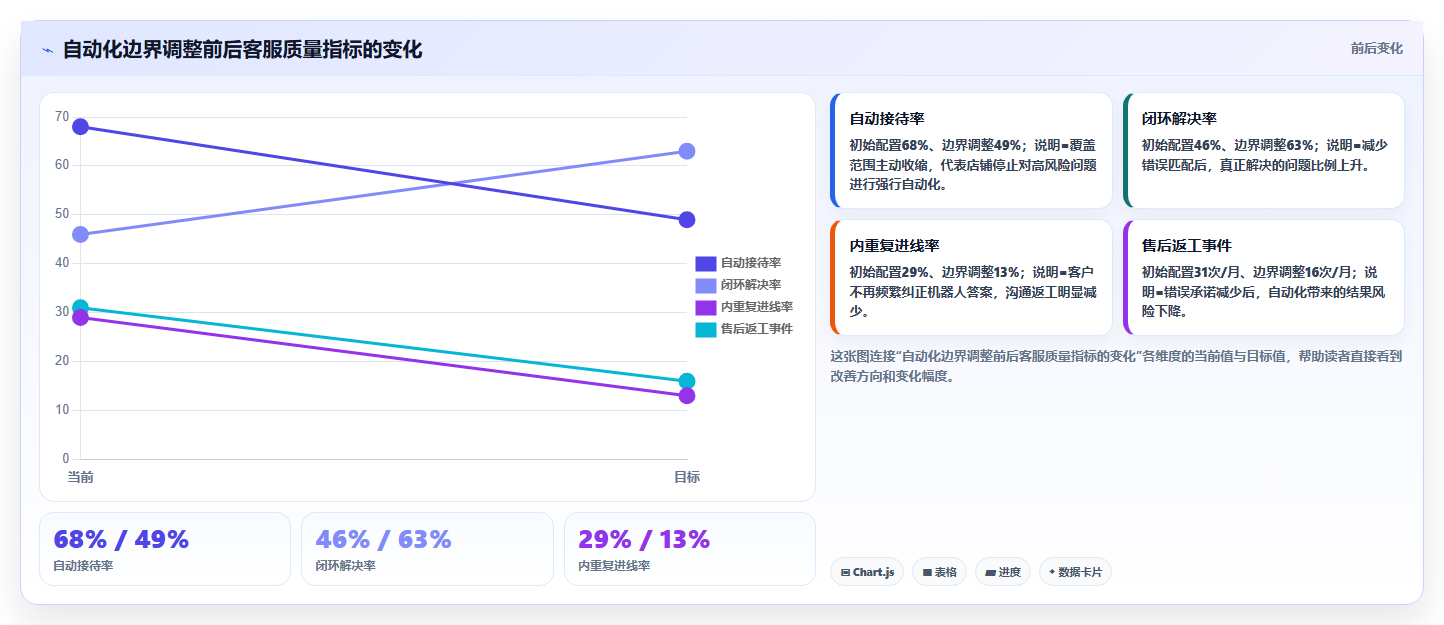The width and height of the screenshot is (1444, 625).
Task: Click the diamond icon in 数据卡片 tag
Action: pyautogui.click(x=1052, y=573)
